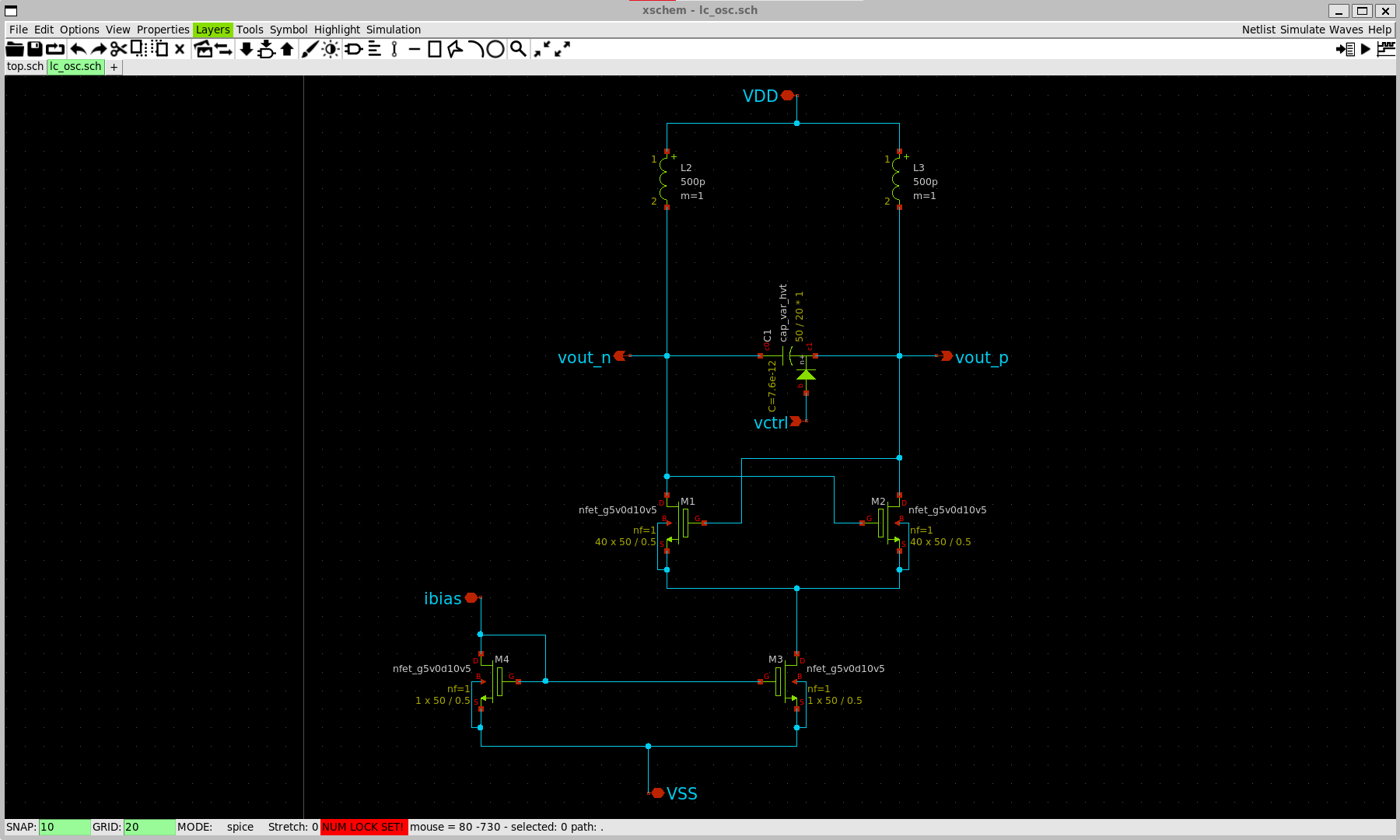Image resolution: width=1400 pixels, height=840 pixels.
Task: Delete elements using the X toolbar icon
Action: (x=179, y=49)
